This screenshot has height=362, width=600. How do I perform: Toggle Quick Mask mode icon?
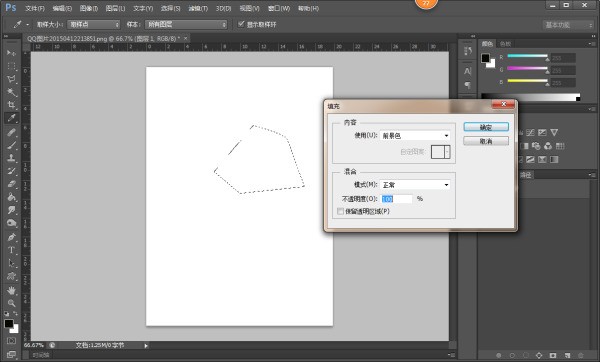[x=11, y=341]
